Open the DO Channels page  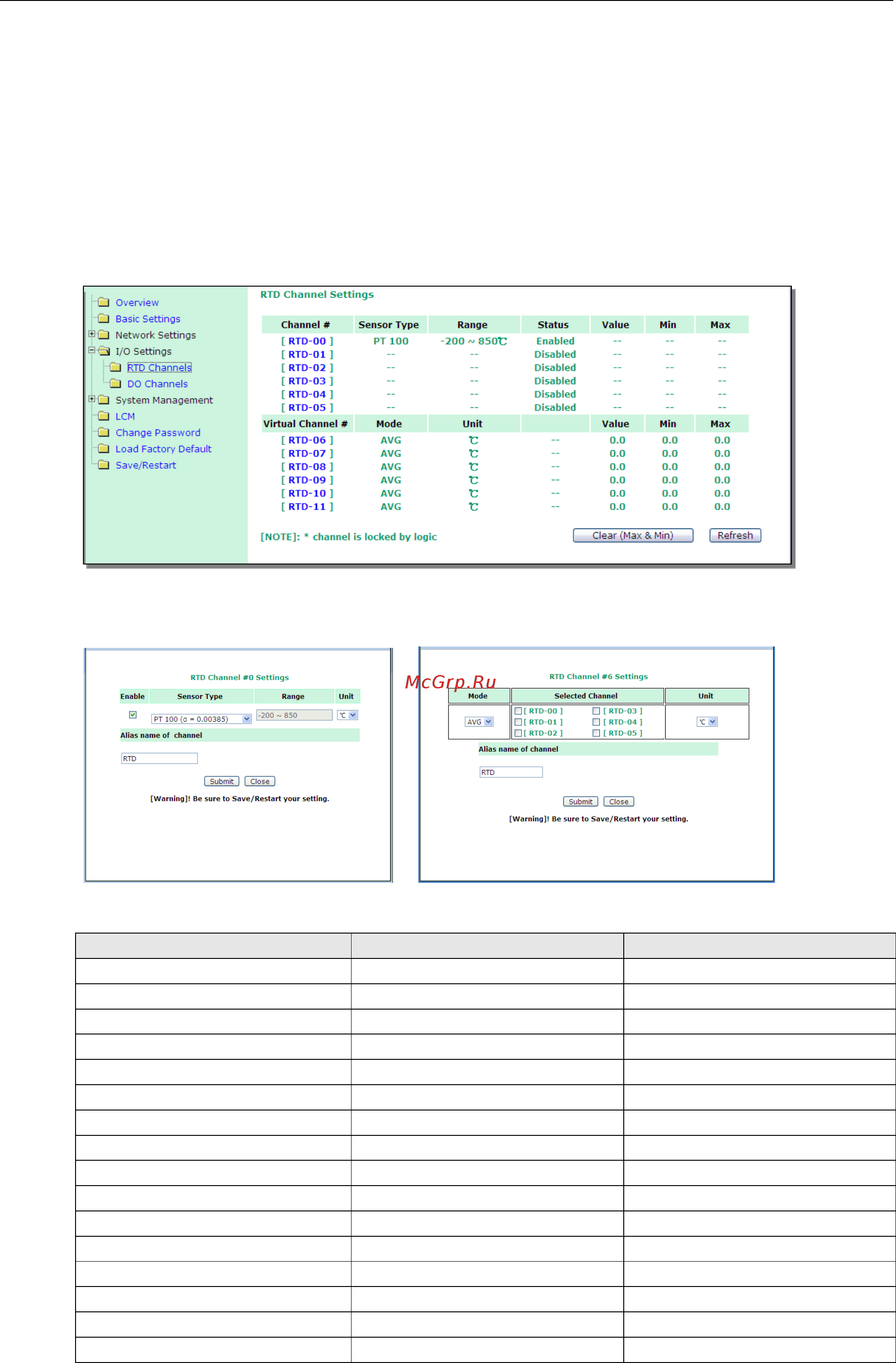[x=158, y=384]
